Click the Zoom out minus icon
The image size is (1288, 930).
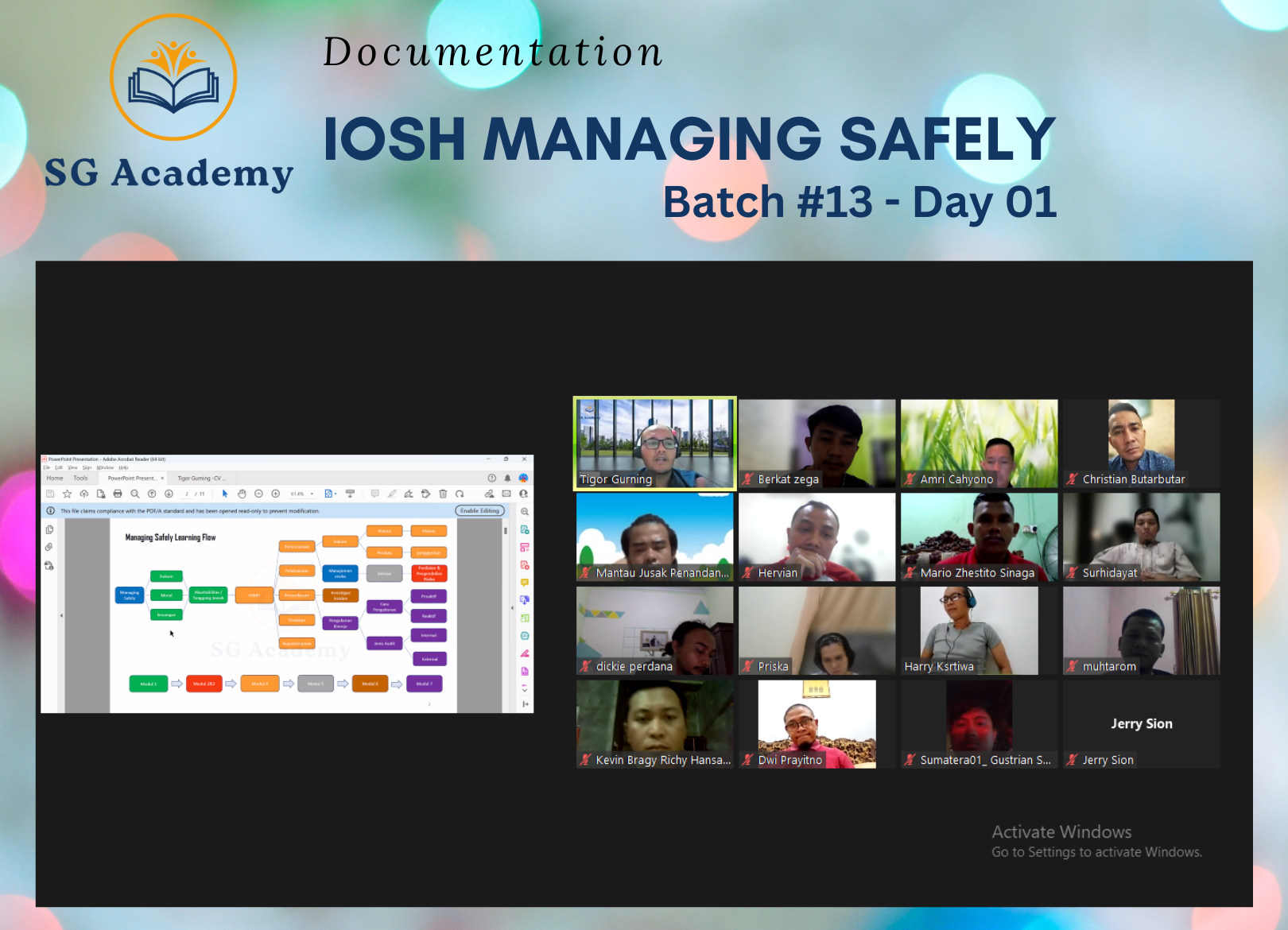258,494
